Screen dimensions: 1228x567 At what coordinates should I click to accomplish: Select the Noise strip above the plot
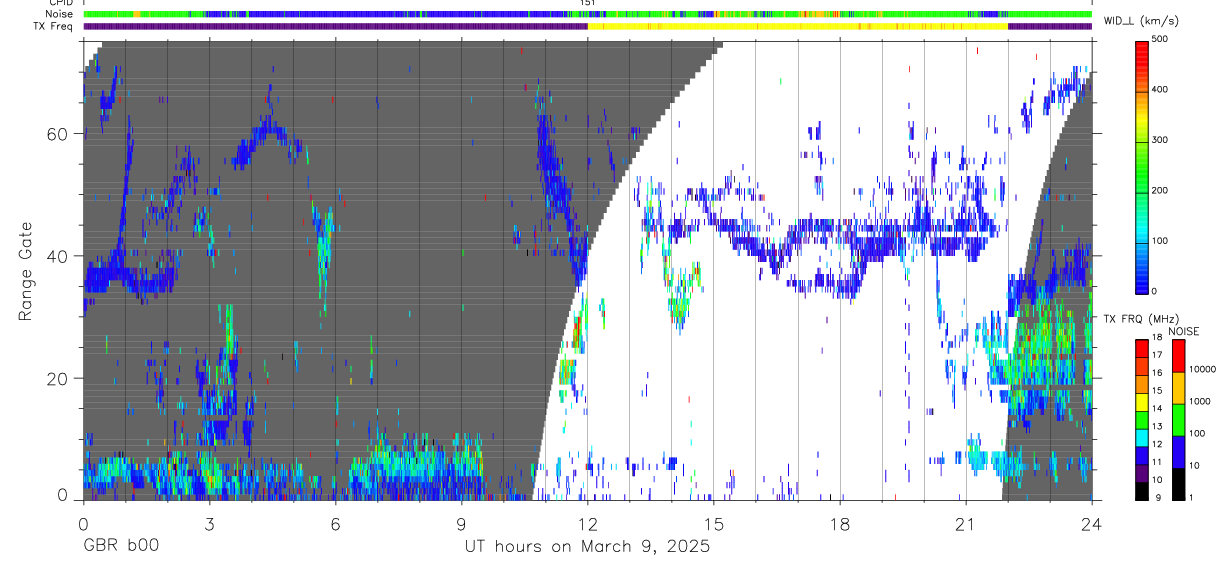587,14
